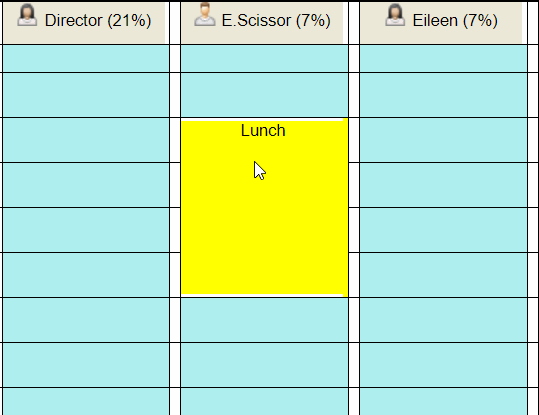Image resolution: width=539 pixels, height=415 pixels.
Task: Pick the E.Scissor slot directly below Lunch
Action: (264, 320)
